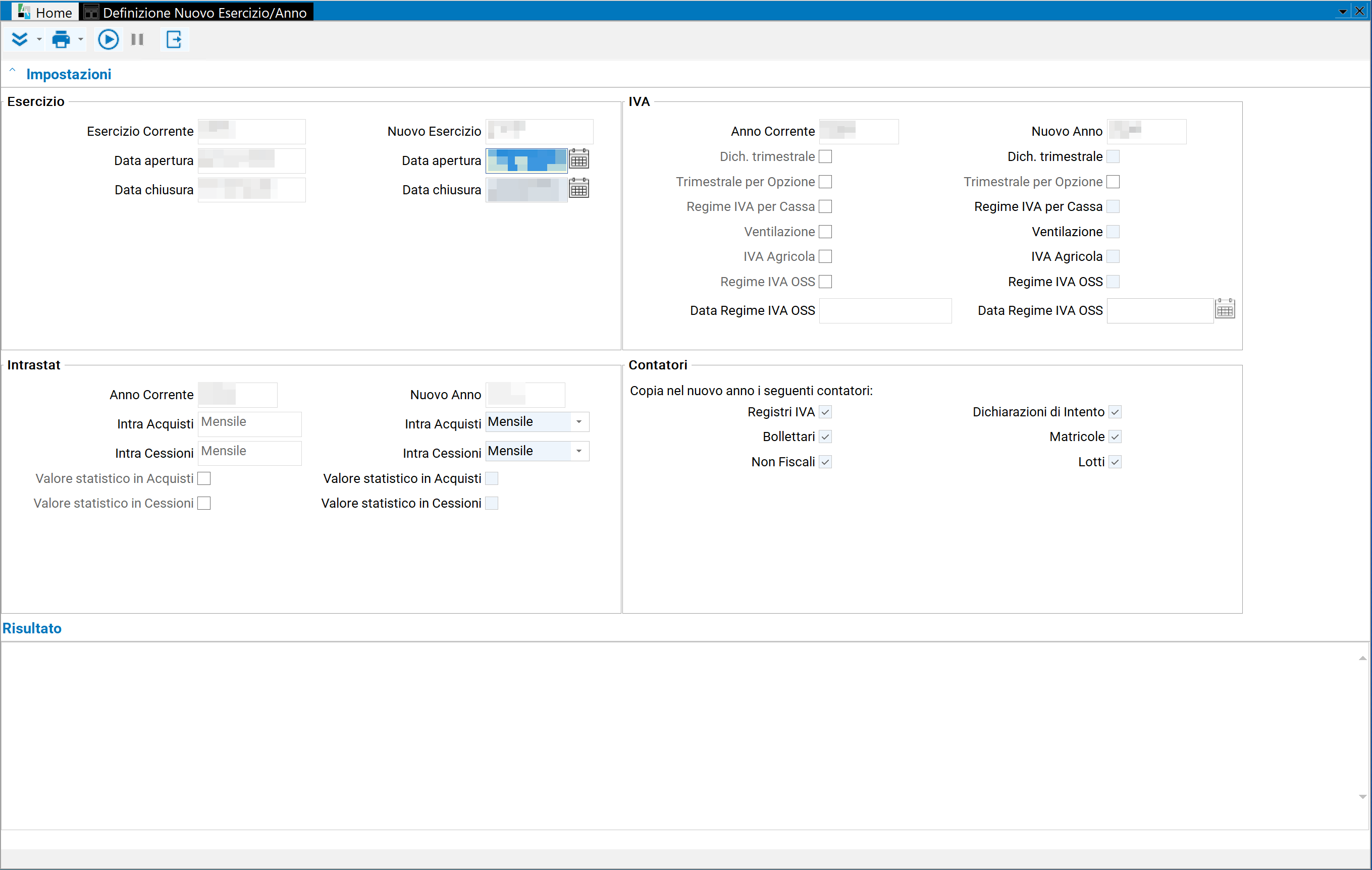The height and width of the screenshot is (870, 1372).
Task: Enable IVA Agricola for Nuovo Anno
Action: (x=1114, y=256)
